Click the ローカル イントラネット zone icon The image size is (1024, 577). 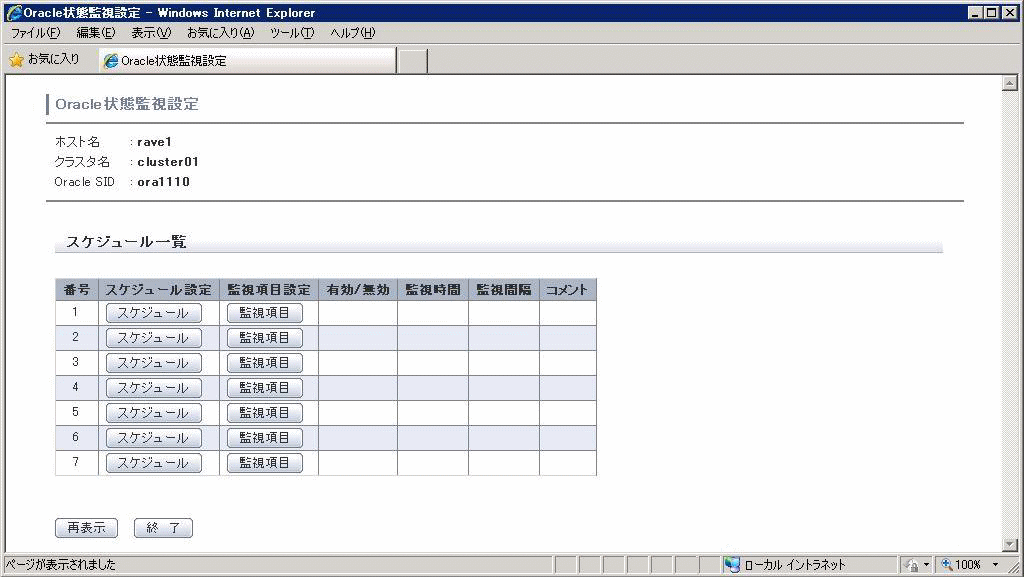pyautogui.click(x=733, y=565)
